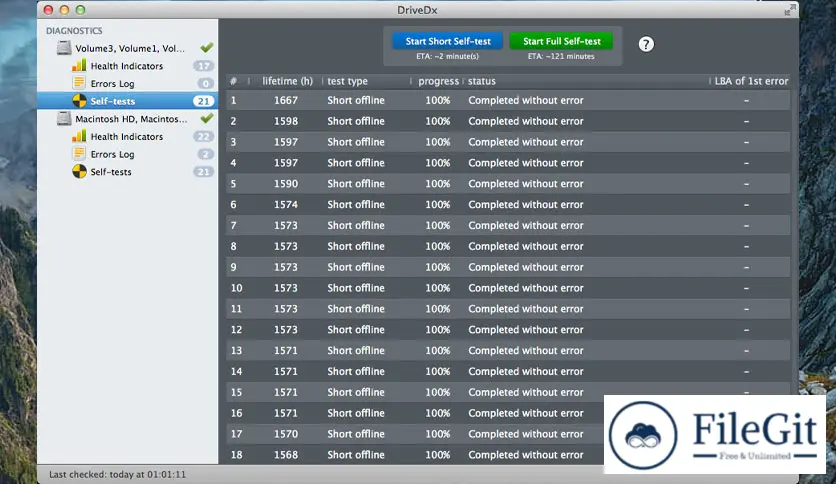Sort by test type column header
836x484 pixels.
point(347,81)
